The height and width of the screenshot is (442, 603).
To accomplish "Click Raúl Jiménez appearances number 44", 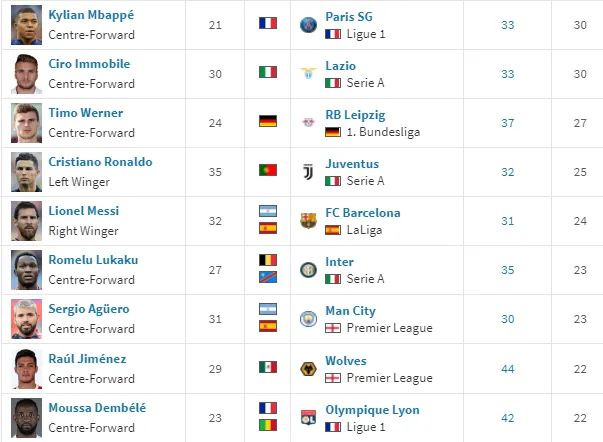I will pos(508,369).
